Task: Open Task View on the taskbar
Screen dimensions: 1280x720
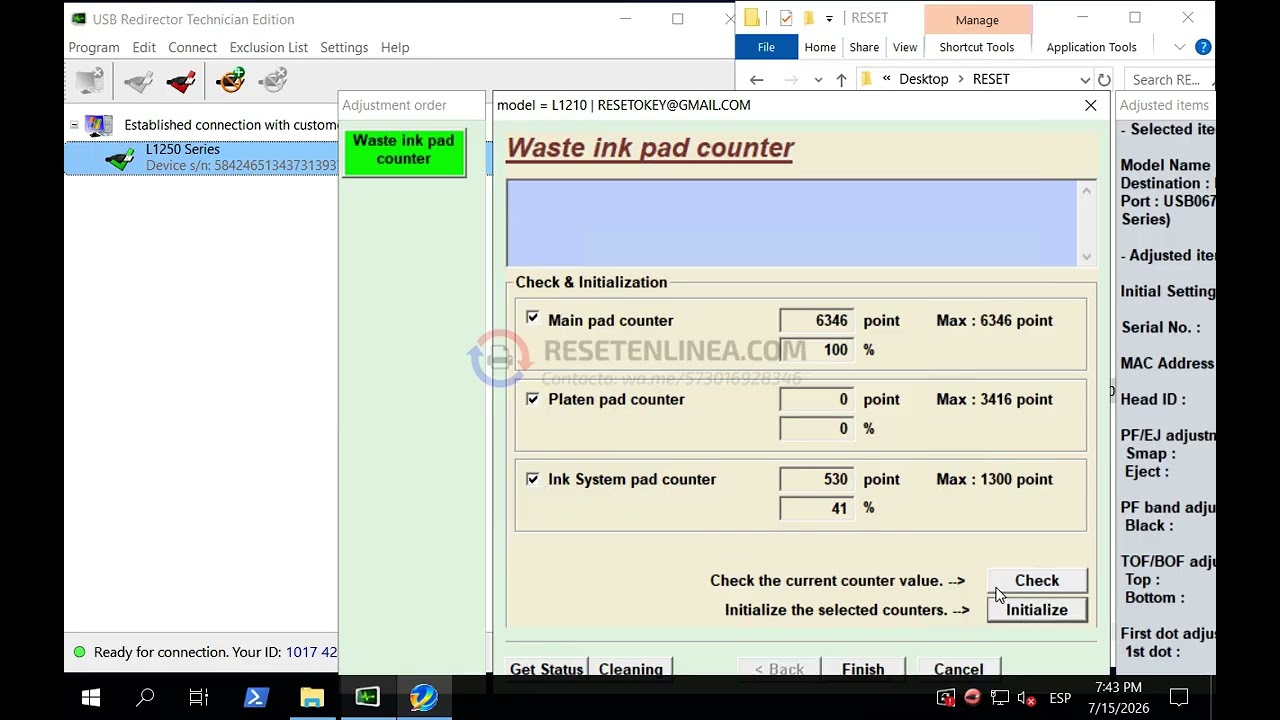Action: (199, 697)
